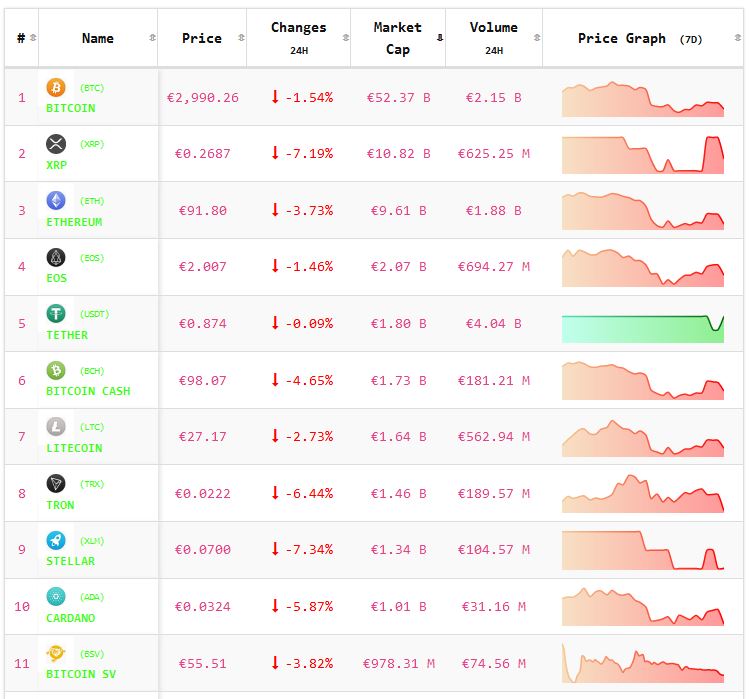
Task: Click the EOS coin logo icon
Action: (56, 258)
